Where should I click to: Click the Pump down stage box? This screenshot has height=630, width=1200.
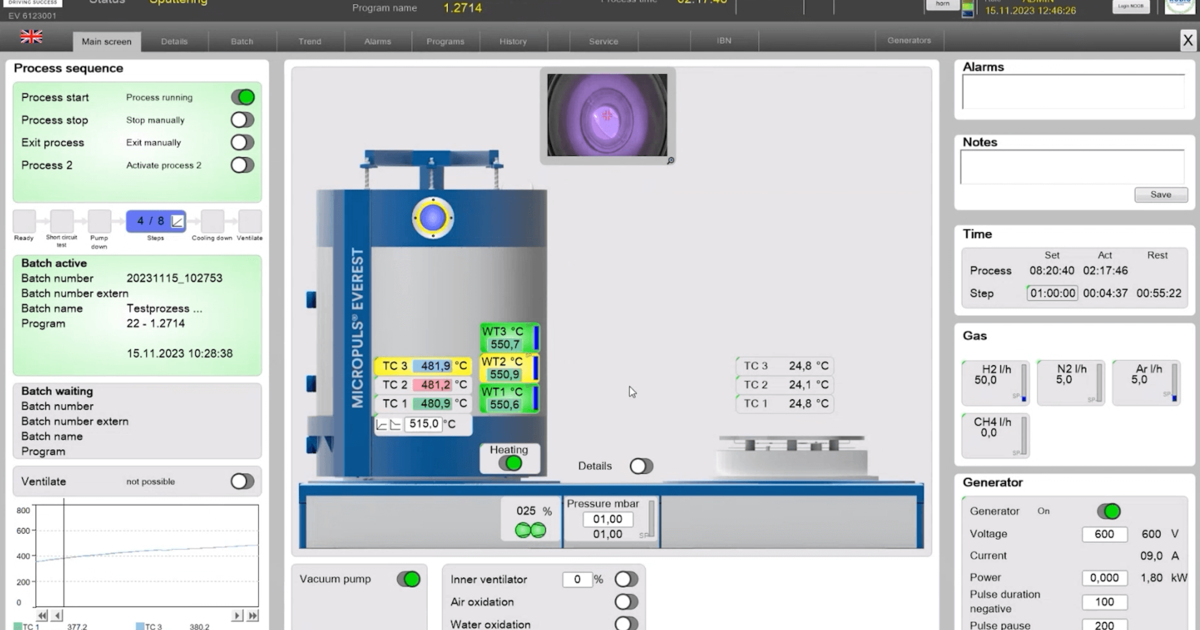click(x=99, y=221)
